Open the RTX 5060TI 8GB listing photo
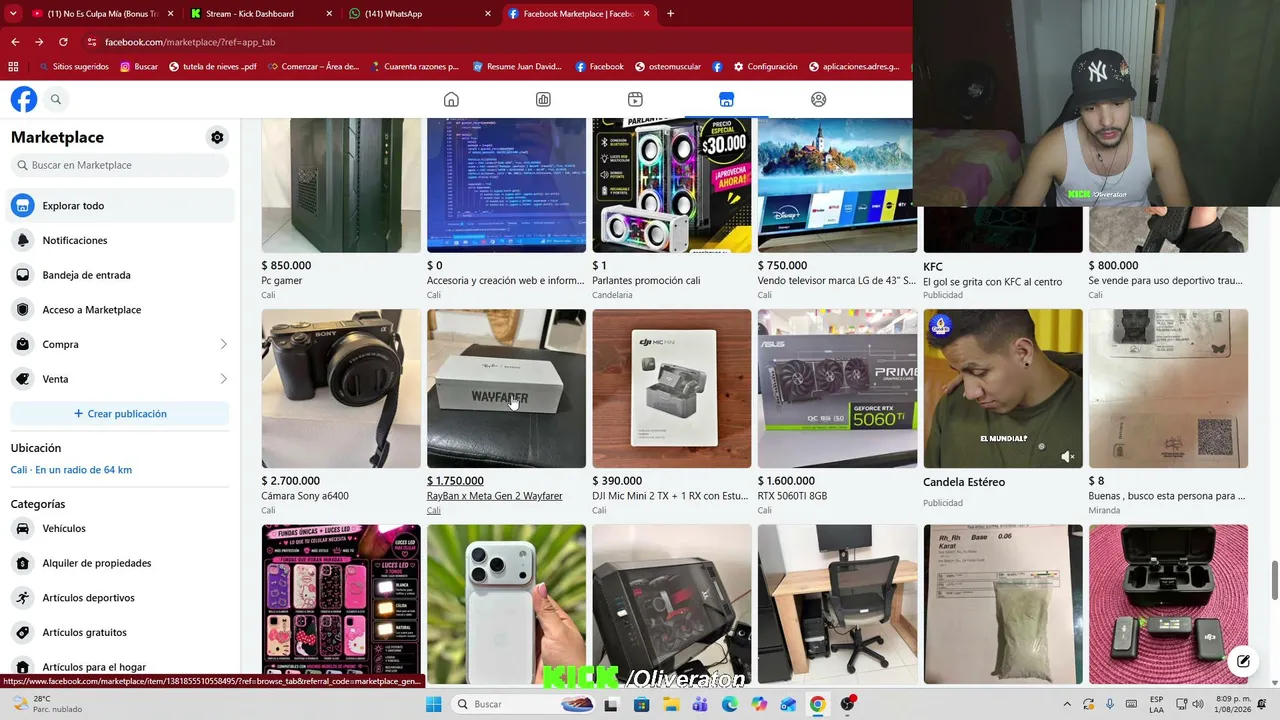Screen dimensions: 1280x720 [x=837, y=388]
